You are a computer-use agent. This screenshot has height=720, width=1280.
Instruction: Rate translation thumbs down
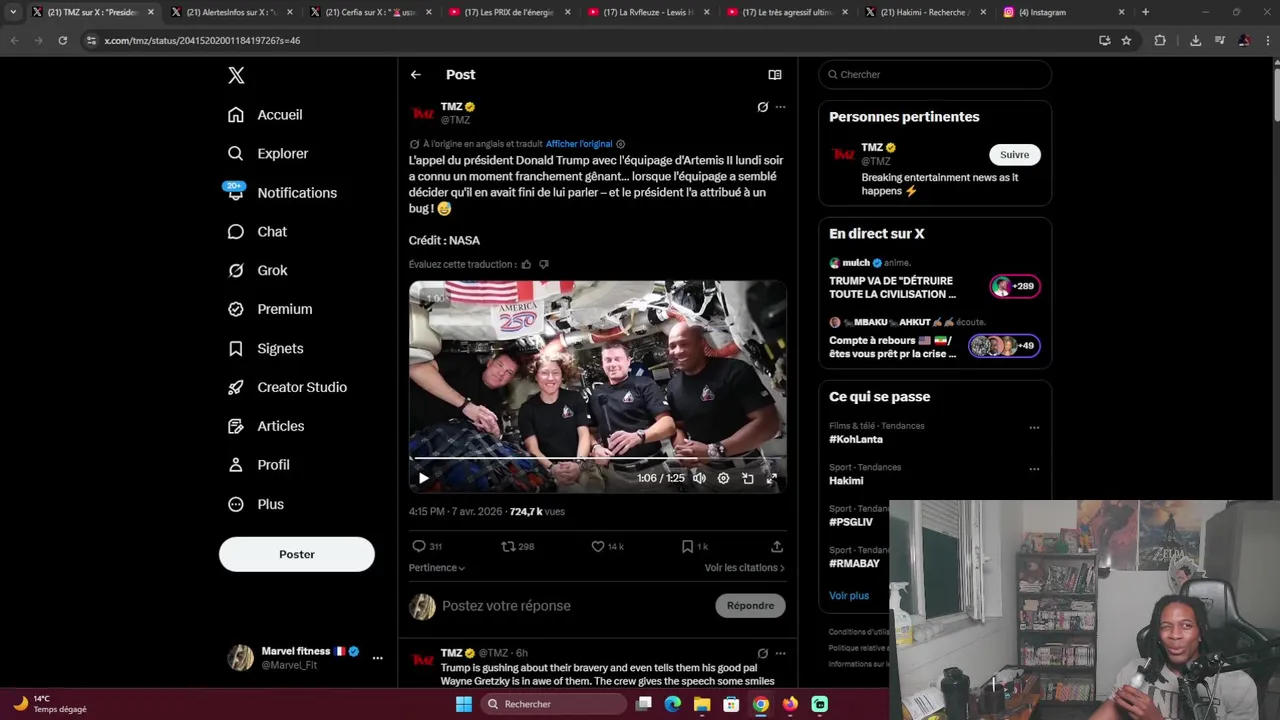[x=544, y=265]
